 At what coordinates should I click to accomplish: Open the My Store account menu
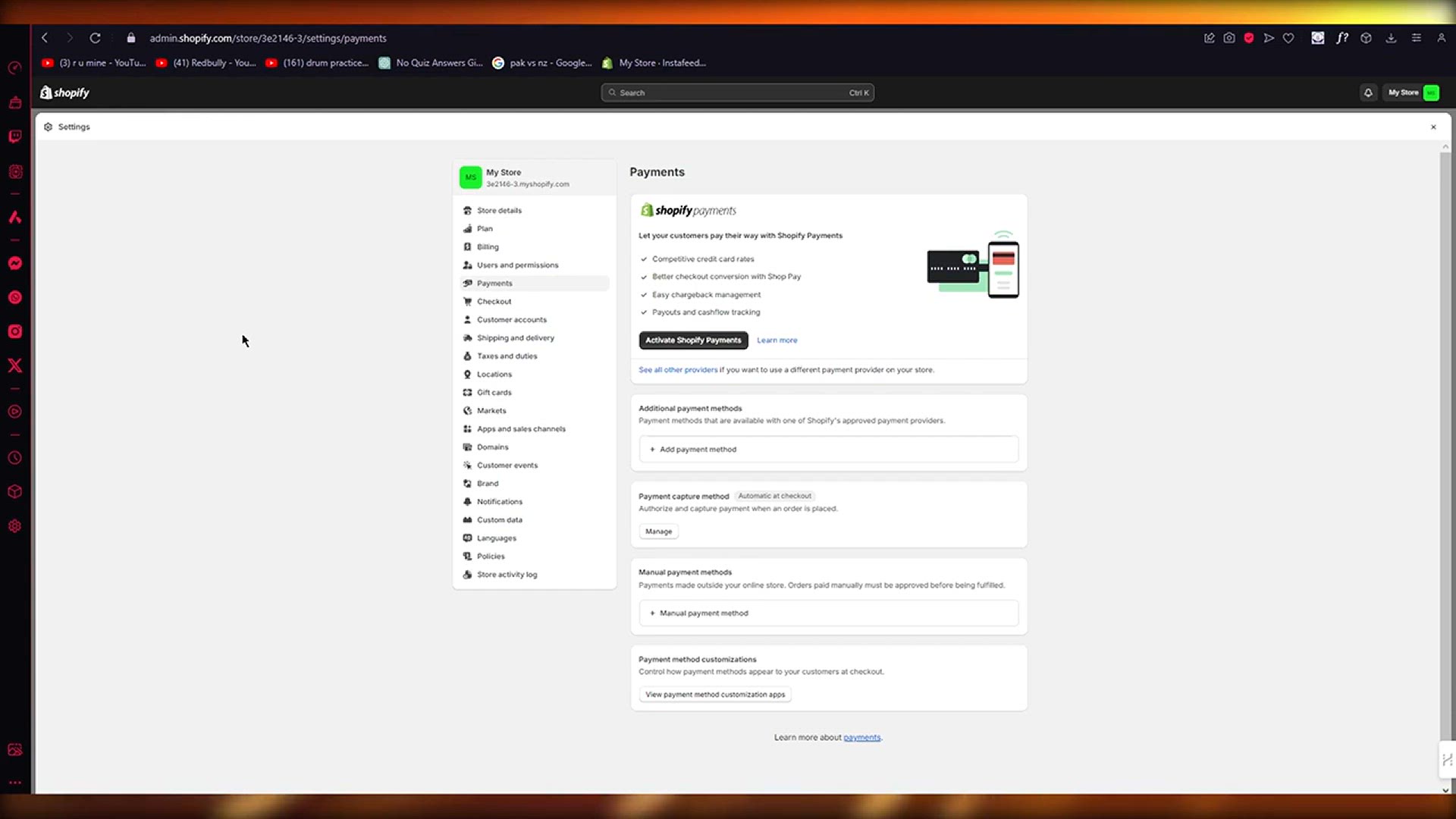1413,93
